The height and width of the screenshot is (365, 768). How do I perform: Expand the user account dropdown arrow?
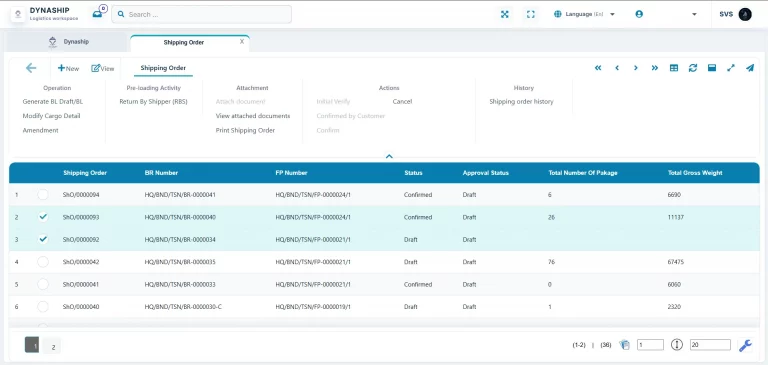(694, 14)
